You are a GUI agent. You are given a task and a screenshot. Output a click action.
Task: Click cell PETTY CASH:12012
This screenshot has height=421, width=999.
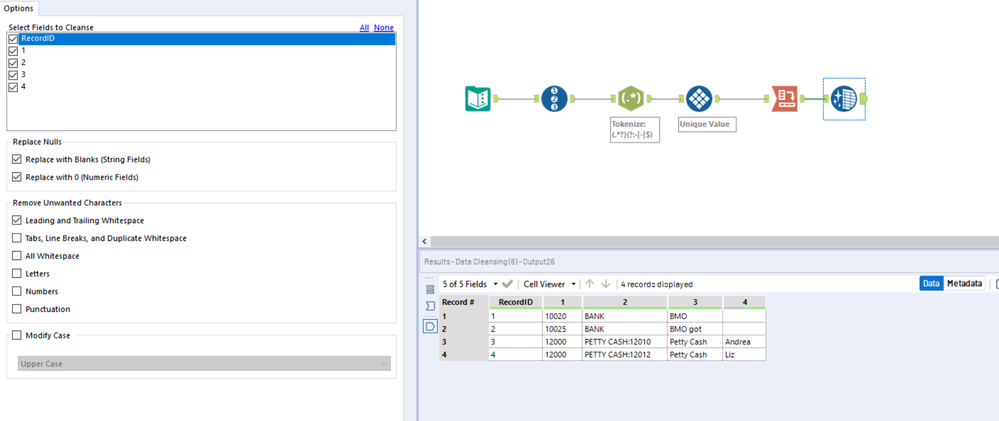click(625, 355)
